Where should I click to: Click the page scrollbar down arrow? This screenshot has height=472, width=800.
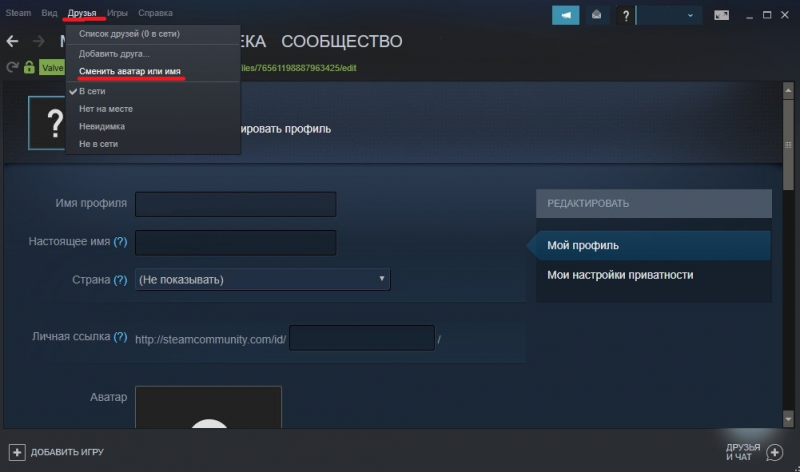(788, 419)
